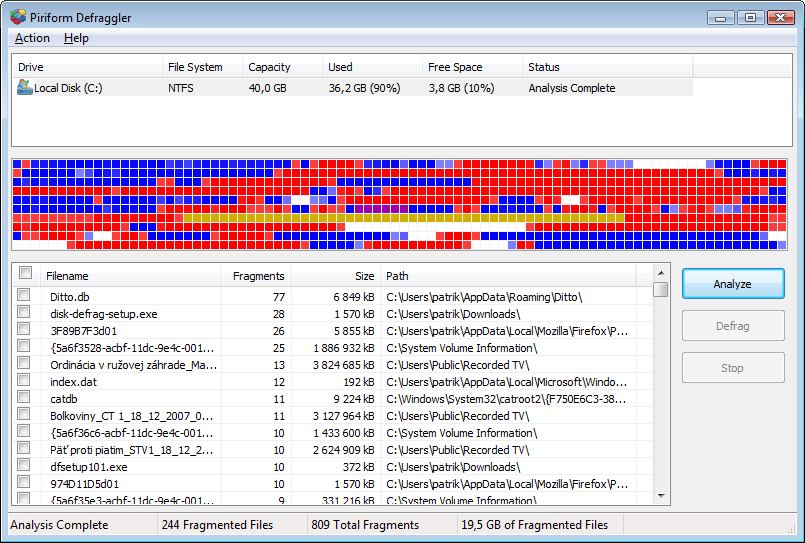Check the box for 3F89B7F3d01
The height and width of the screenshot is (543, 805).
24,328
